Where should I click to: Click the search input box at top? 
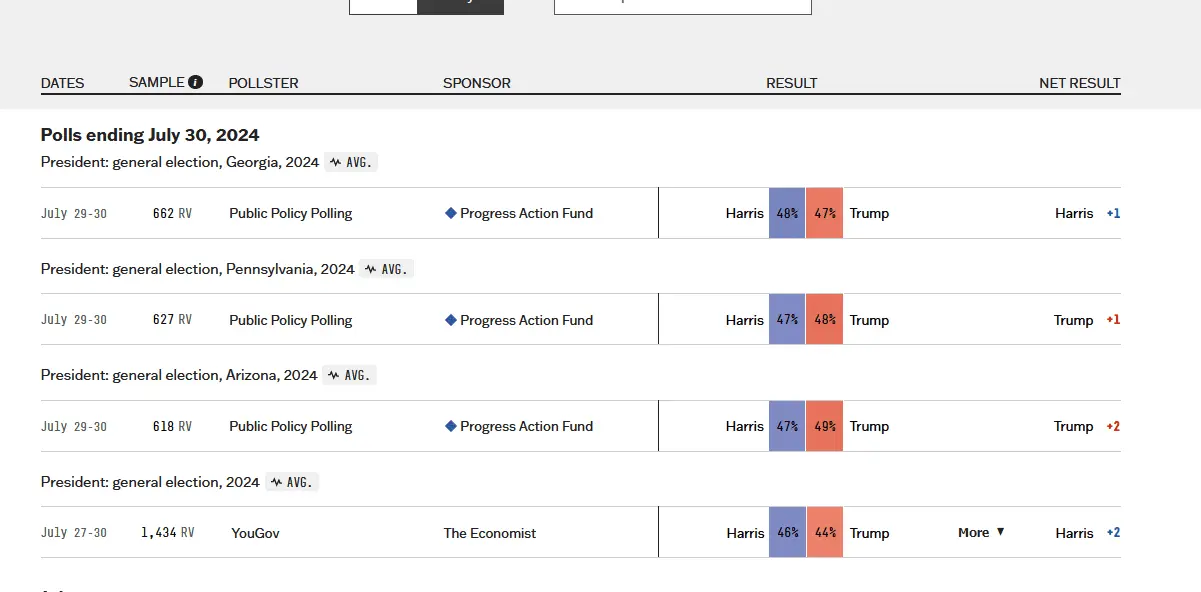682,5
